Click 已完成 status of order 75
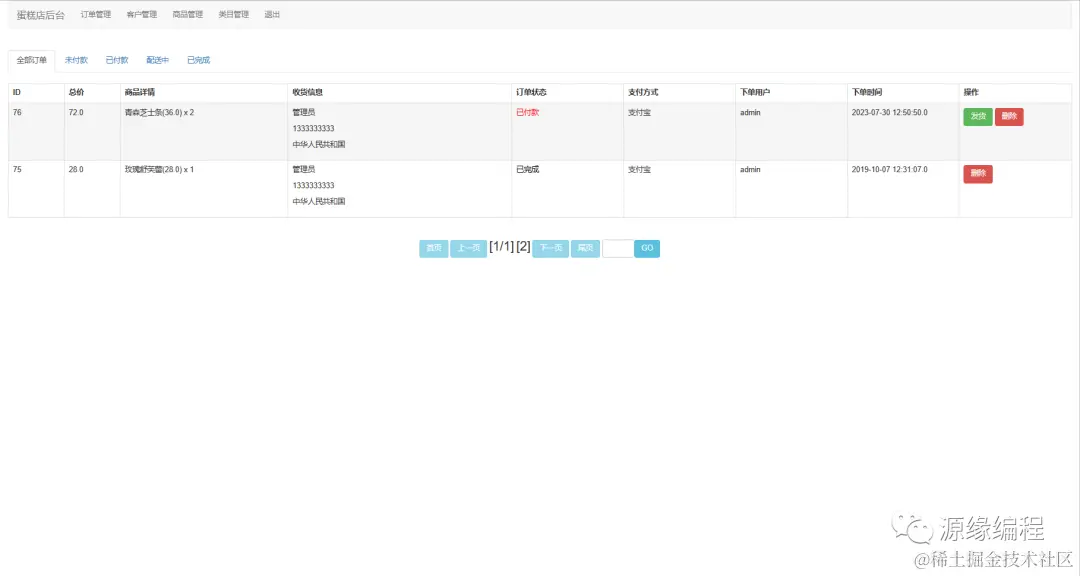Viewport: 1080px width, 576px height. point(528,169)
